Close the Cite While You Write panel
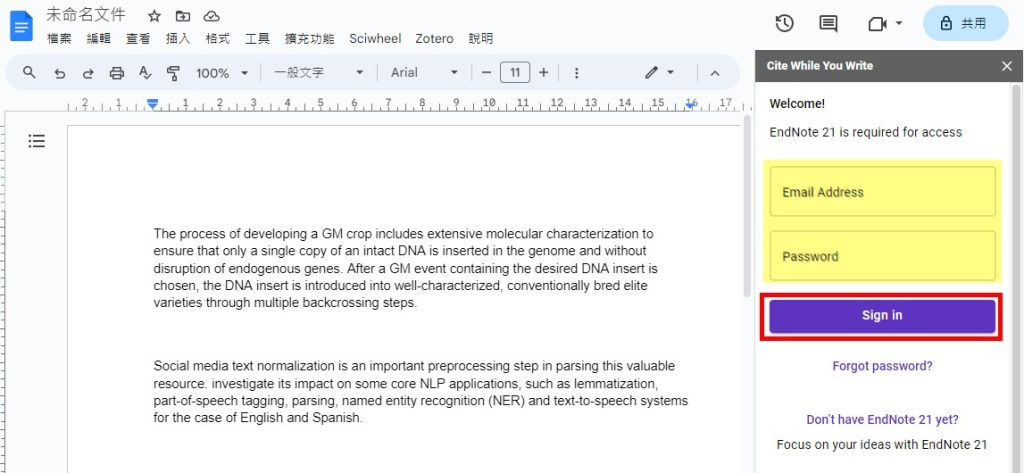 [x=1007, y=66]
